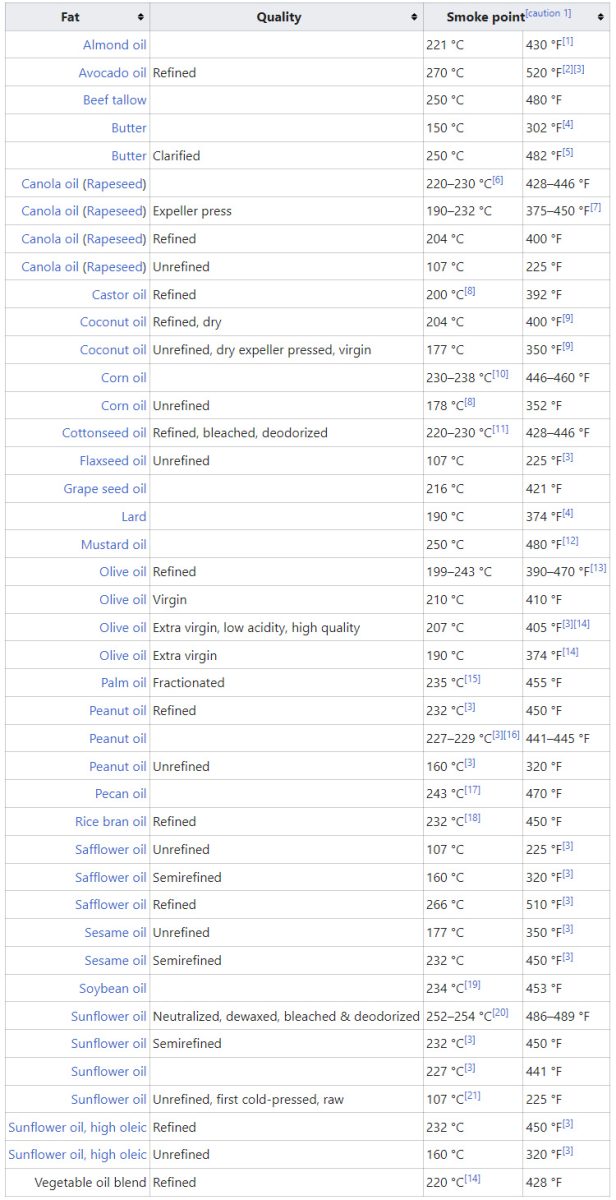Viewport: 616px width, 1200px height.
Task: Click the Quality column sort arrows
Action: [x=414, y=17]
